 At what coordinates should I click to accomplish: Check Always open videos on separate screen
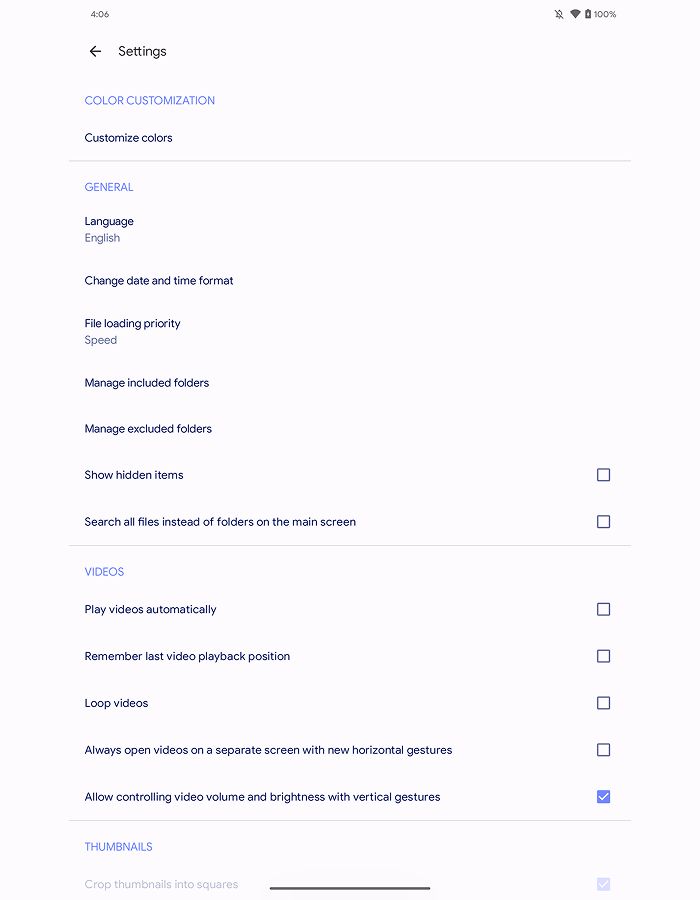[x=603, y=750]
